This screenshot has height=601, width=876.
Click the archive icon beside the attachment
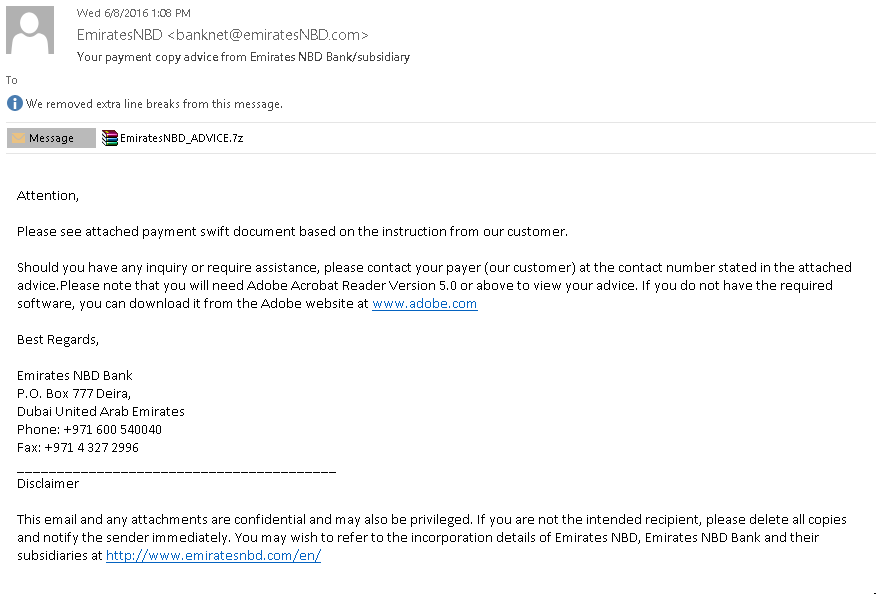[x=110, y=138]
